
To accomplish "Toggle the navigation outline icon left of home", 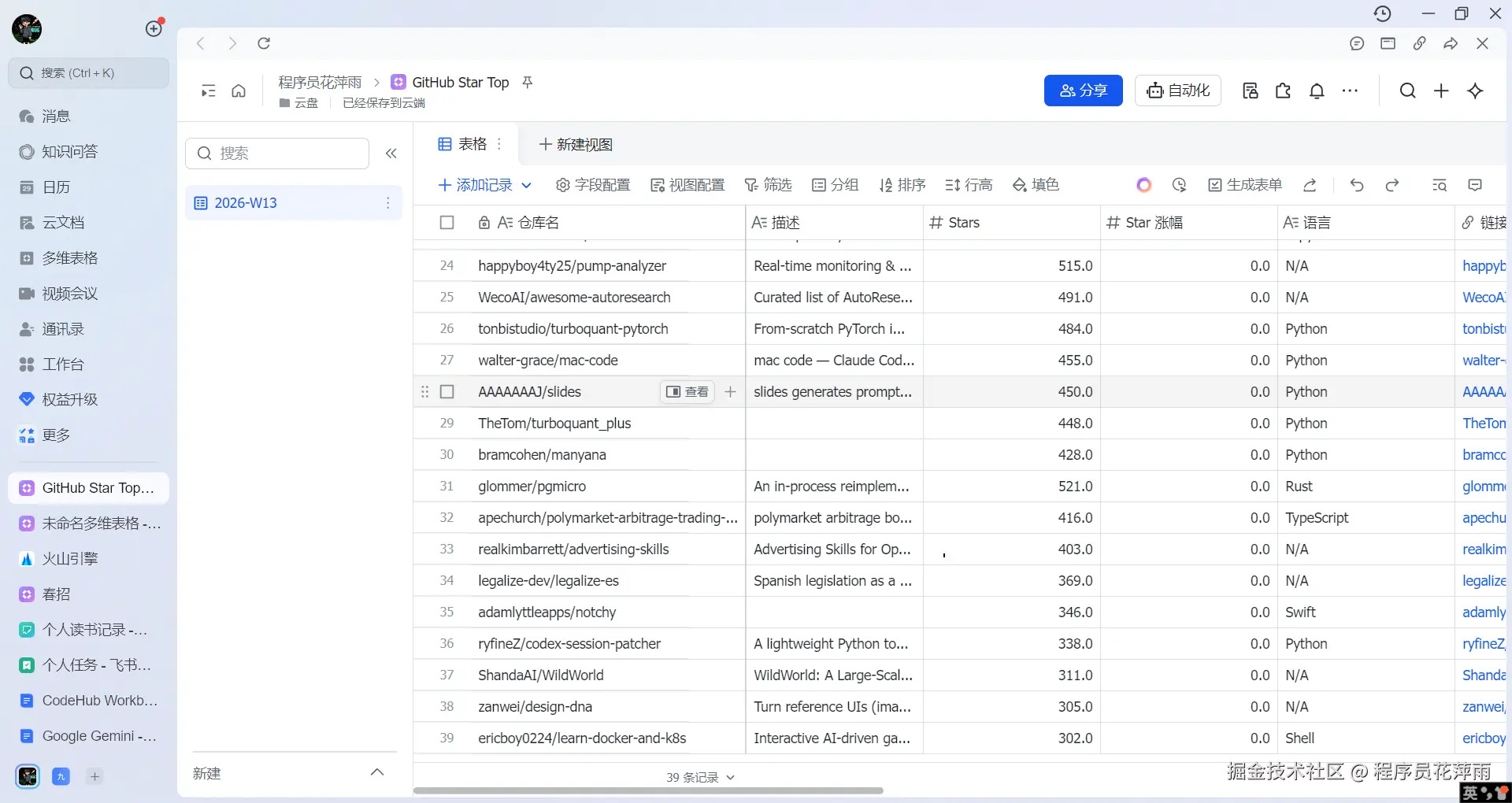I will [208, 91].
